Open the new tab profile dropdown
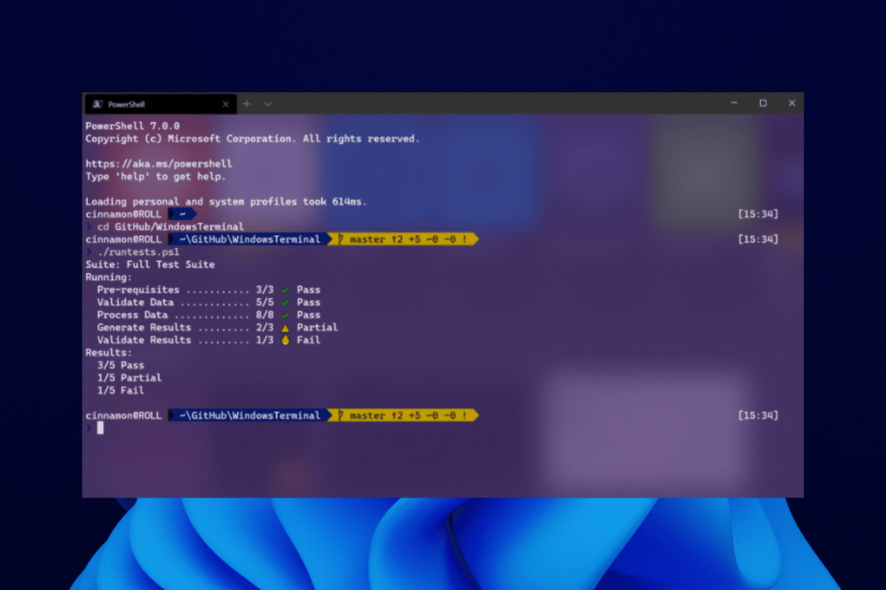Image resolution: width=886 pixels, height=590 pixels. (268, 104)
